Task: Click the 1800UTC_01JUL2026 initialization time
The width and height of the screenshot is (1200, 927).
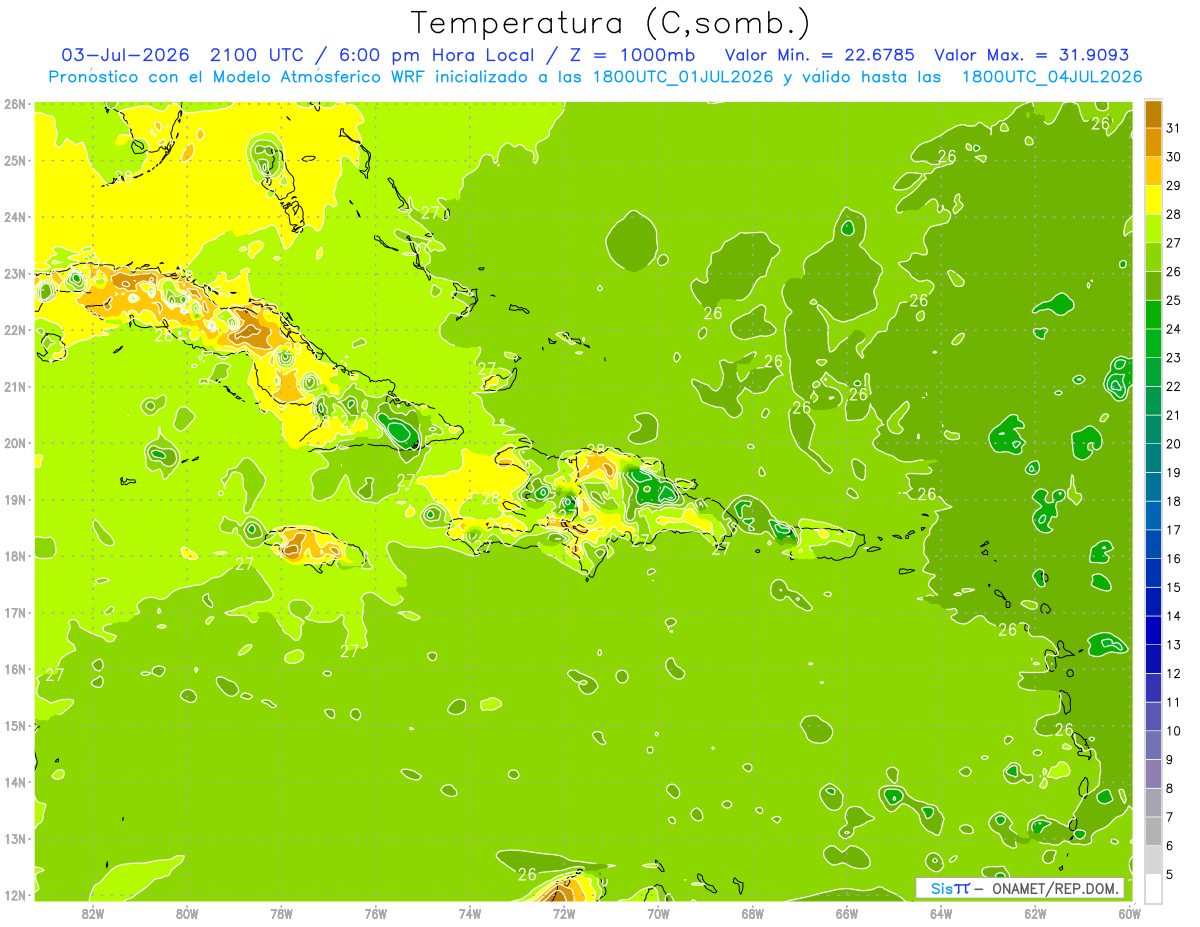Action: (682, 77)
